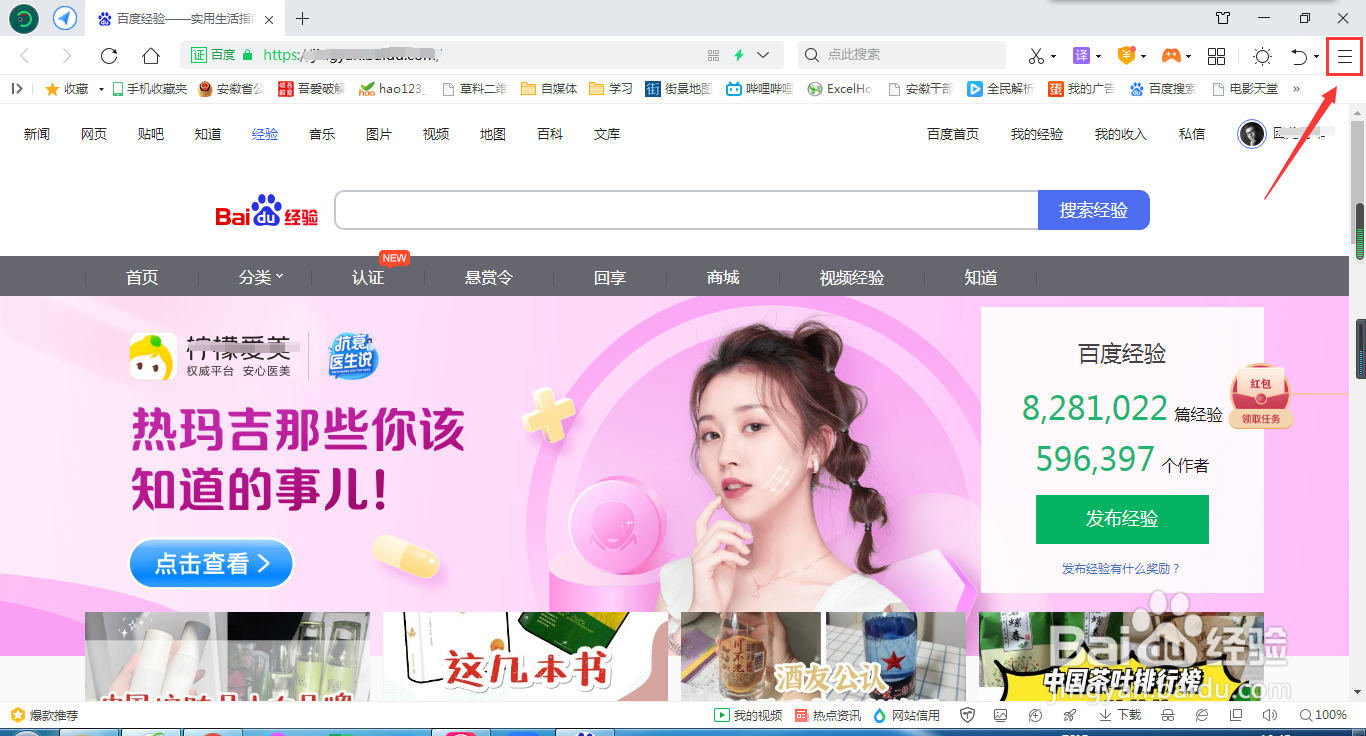Open the 发布经验有什么奖励？ link
The image size is (1366, 736).
pyautogui.click(x=1121, y=568)
